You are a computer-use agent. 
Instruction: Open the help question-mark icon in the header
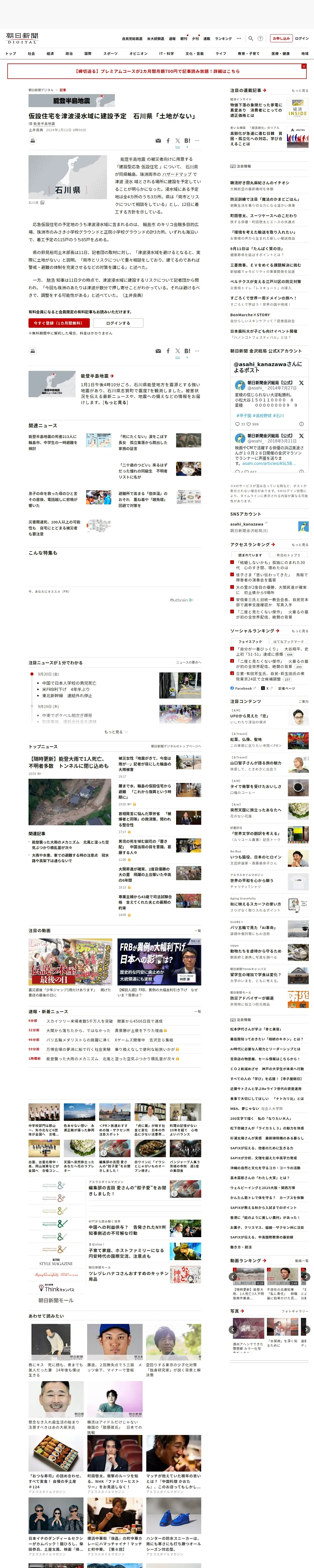[x=260, y=38]
